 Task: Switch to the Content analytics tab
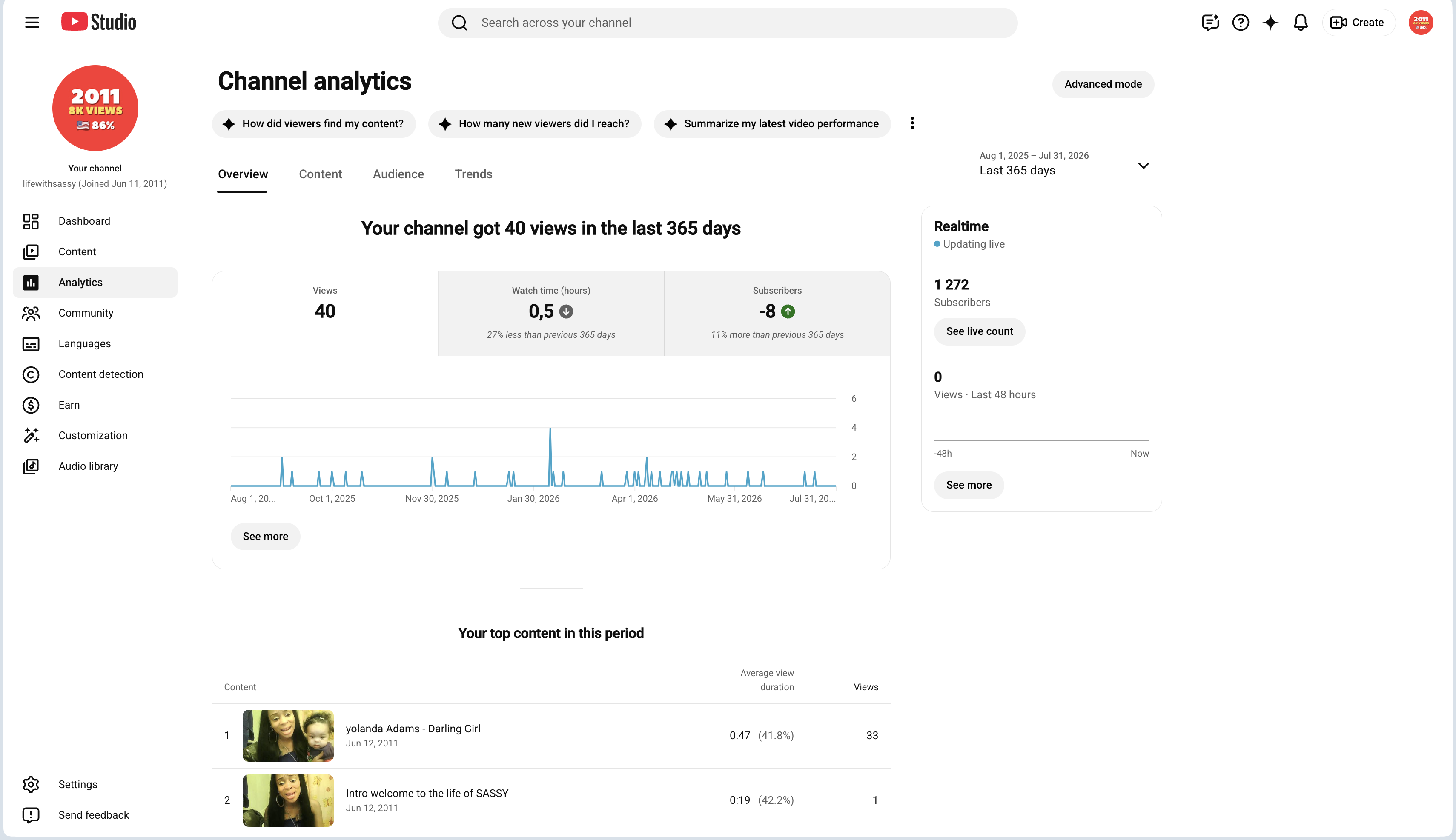point(320,174)
